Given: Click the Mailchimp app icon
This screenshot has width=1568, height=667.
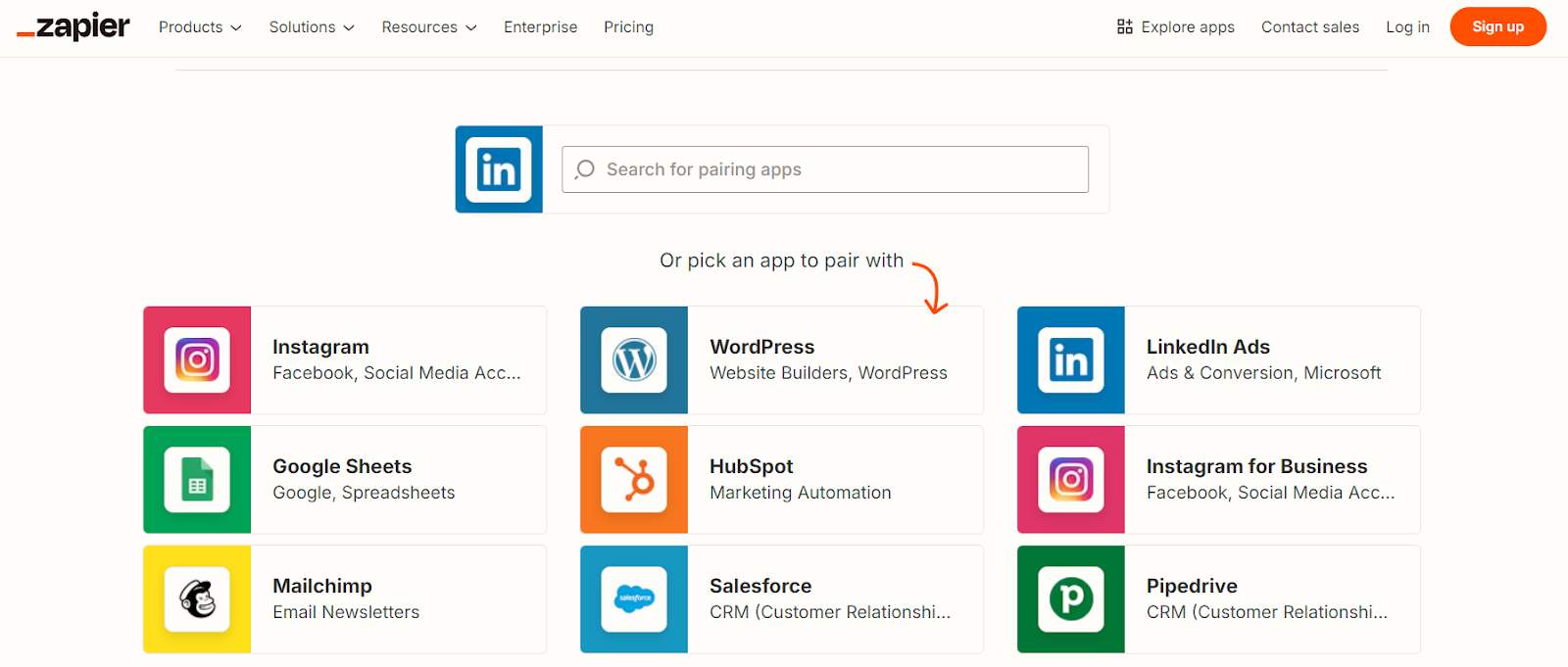Looking at the screenshot, I should (197, 599).
